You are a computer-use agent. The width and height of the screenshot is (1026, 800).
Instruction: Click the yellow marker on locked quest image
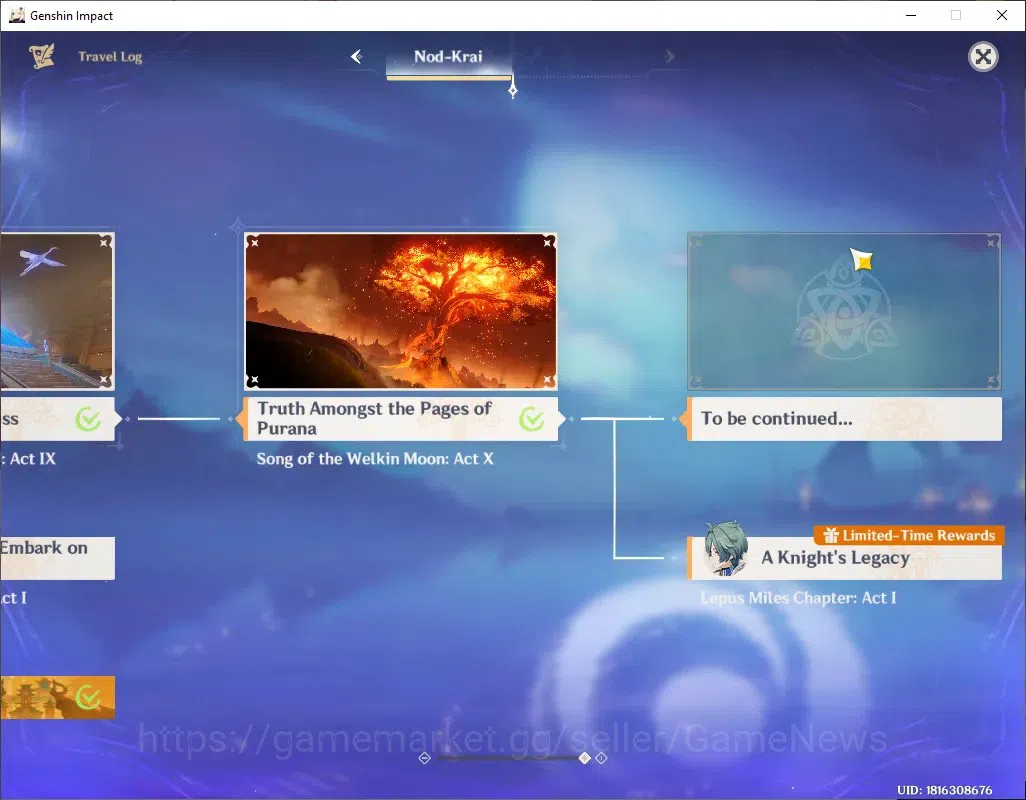[x=862, y=260]
